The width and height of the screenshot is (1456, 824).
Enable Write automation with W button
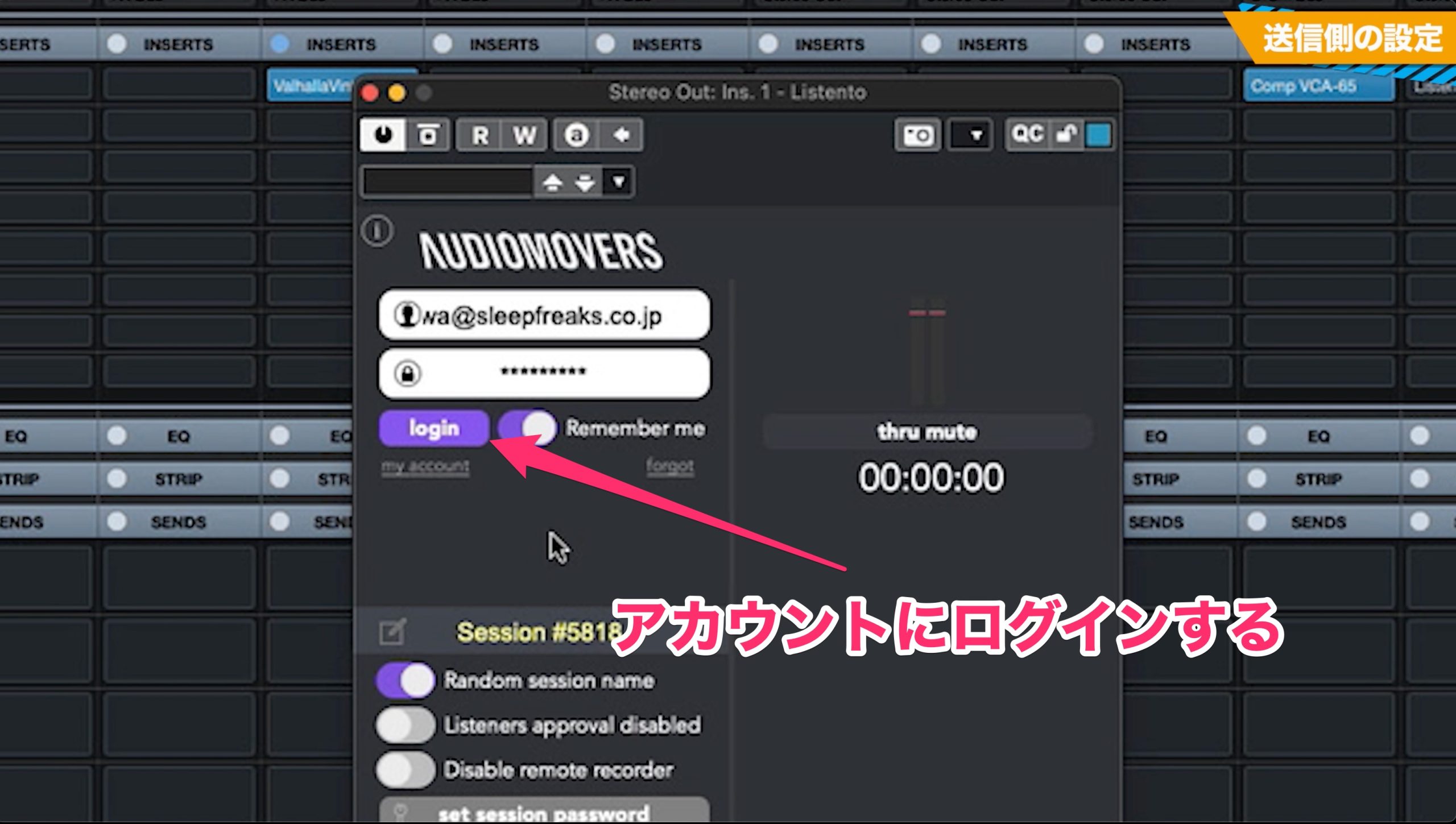click(524, 135)
